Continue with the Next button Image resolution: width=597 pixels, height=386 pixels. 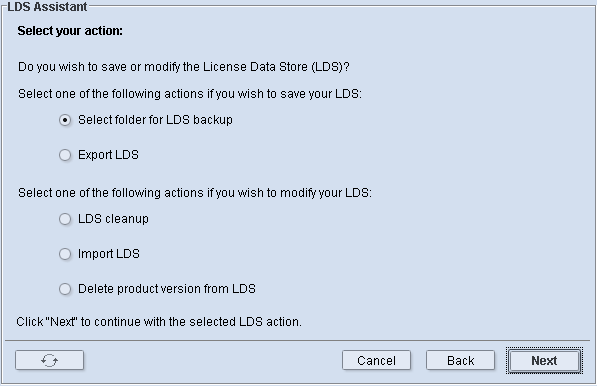[x=544, y=360]
